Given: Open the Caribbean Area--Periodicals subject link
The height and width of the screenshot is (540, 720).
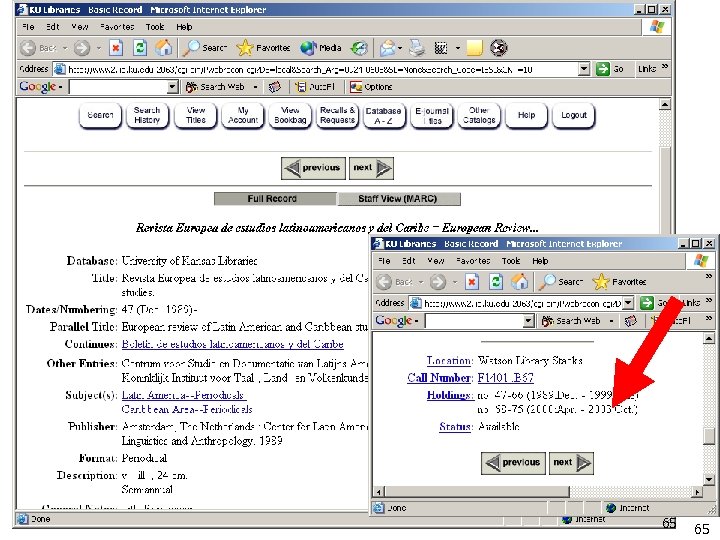Looking at the screenshot, I should [187, 409].
